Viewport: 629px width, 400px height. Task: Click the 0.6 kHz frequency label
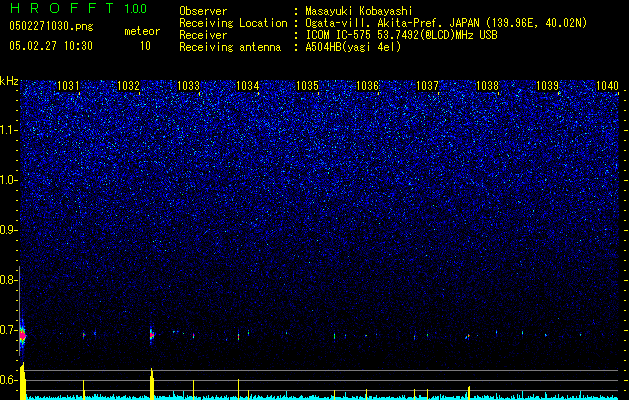coord(8,380)
